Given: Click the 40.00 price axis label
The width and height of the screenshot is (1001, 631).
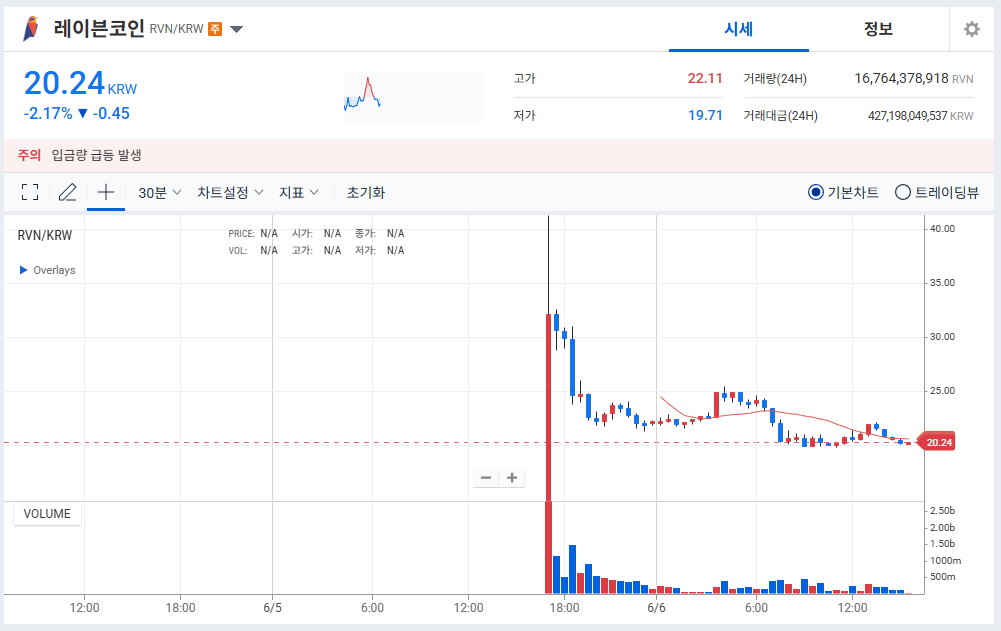Looking at the screenshot, I should tap(942, 229).
